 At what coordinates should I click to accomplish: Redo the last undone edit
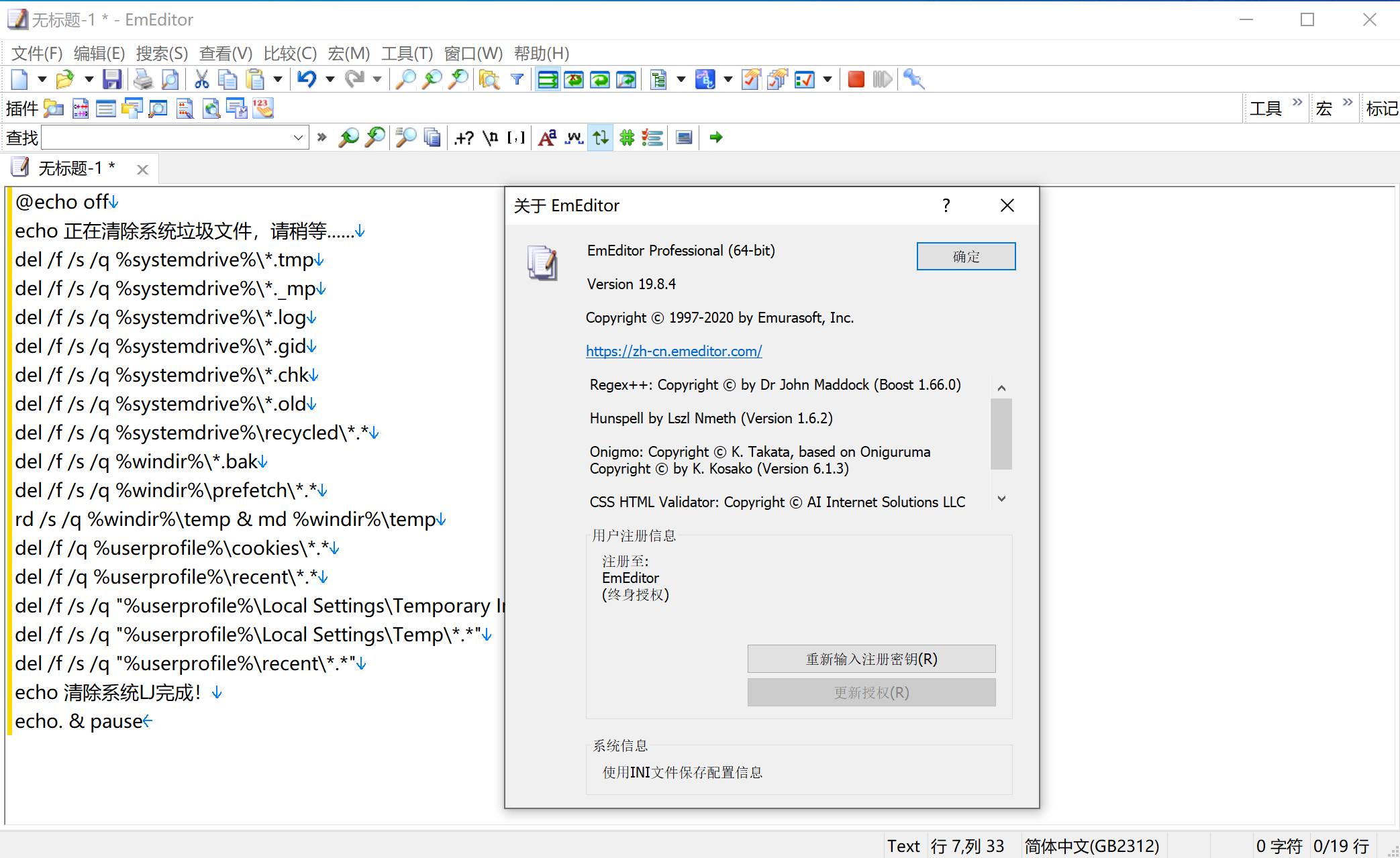click(354, 80)
